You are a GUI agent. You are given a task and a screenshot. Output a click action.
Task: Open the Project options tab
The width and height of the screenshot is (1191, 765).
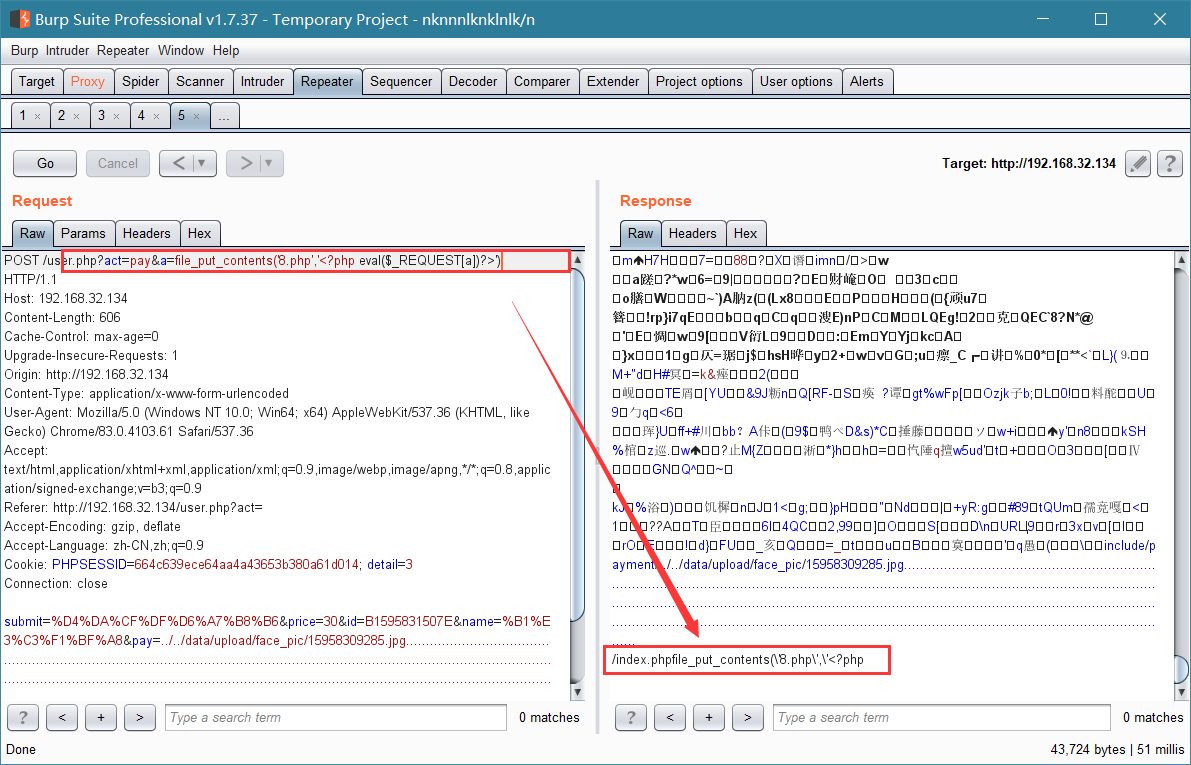click(x=699, y=81)
